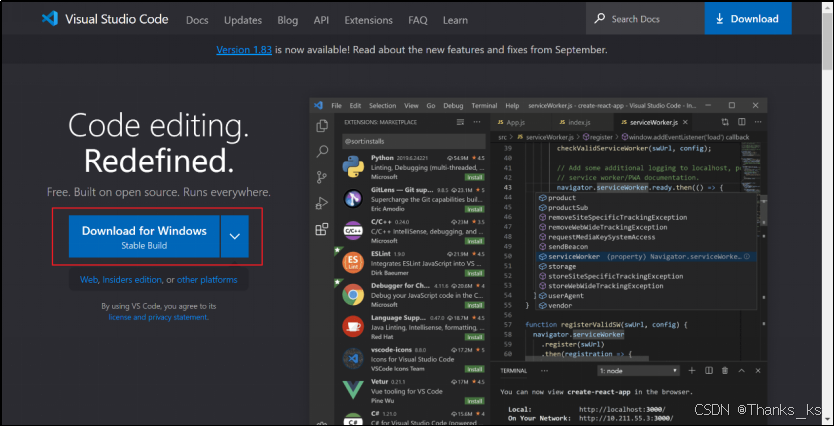Click Install button for GitLens extension in the preview
Image resolution: width=834 pixels, height=426 pixels.
473,209
